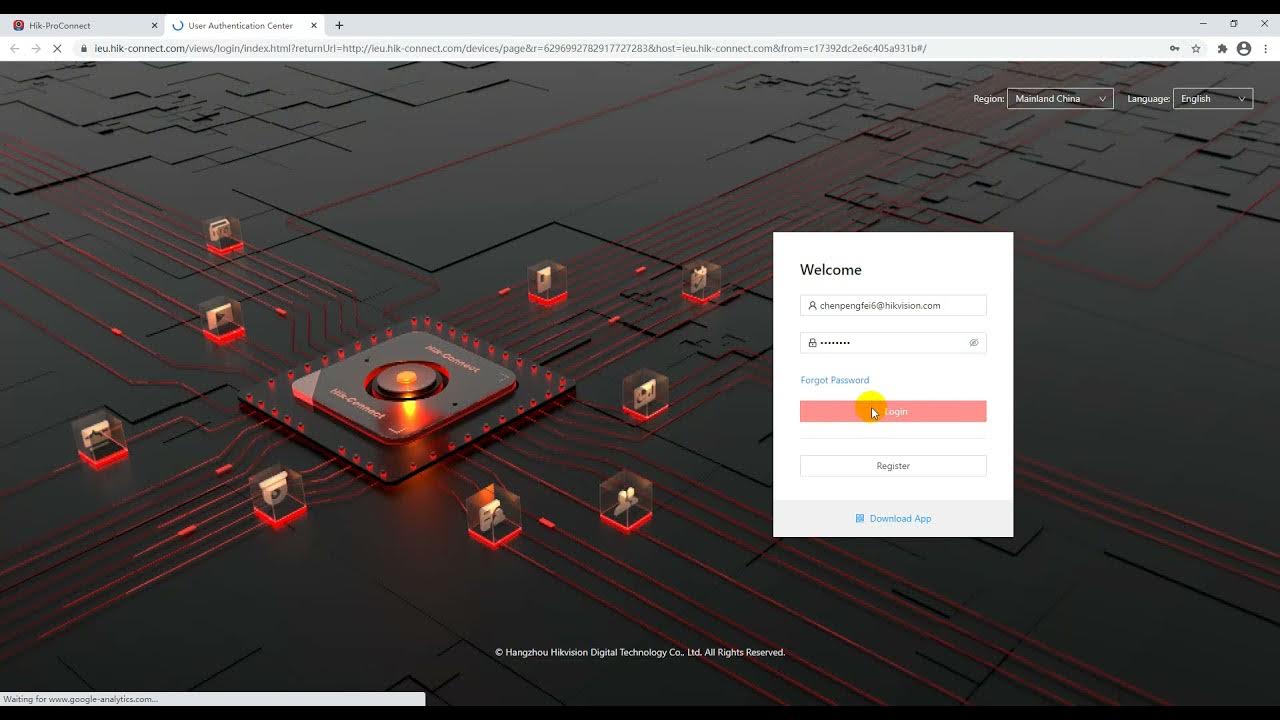Screen dimensions: 1280x720
Task: Click the Hikvision copyright footer text
Action: pyautogui.click(x=640, y=653)
